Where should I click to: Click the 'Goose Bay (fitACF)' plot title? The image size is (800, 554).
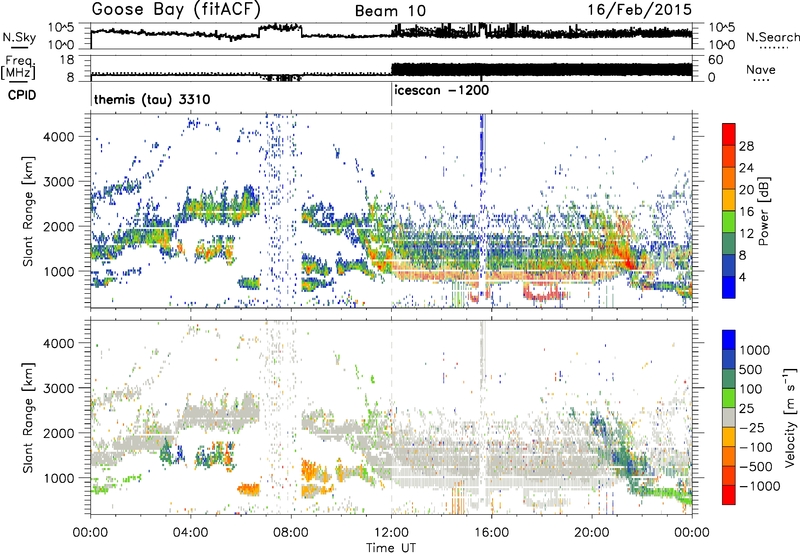tap(176, 10)
